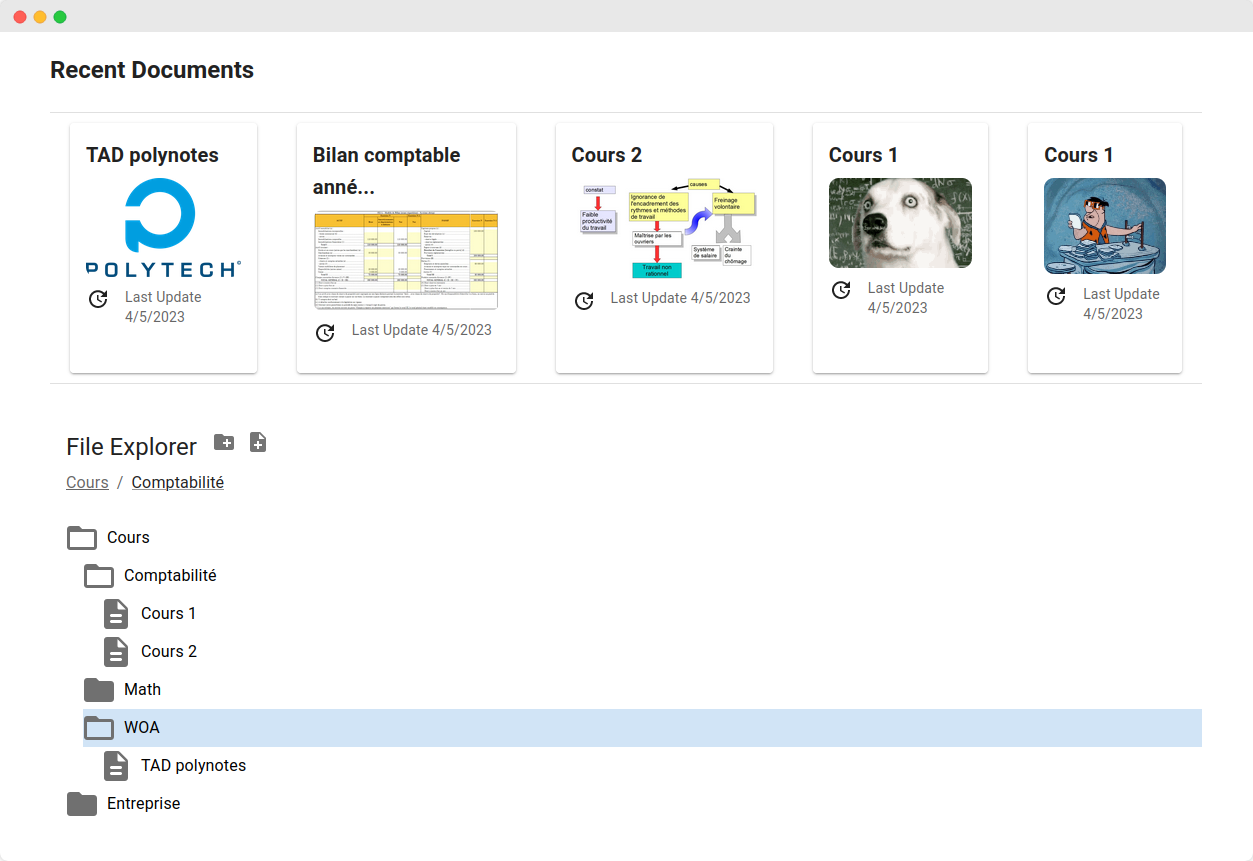Click the Bilan comptable anné... card title
Viewport: 1253px width, 861px height.
(x=387, y=171)
